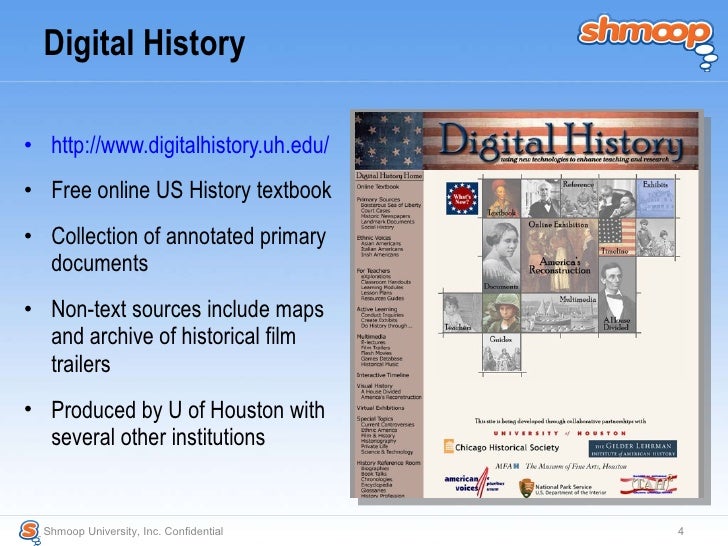Image resolution: width=728 pixels, height=546 pixels.
Task: Open the TAH logo link
Action: 649,485
